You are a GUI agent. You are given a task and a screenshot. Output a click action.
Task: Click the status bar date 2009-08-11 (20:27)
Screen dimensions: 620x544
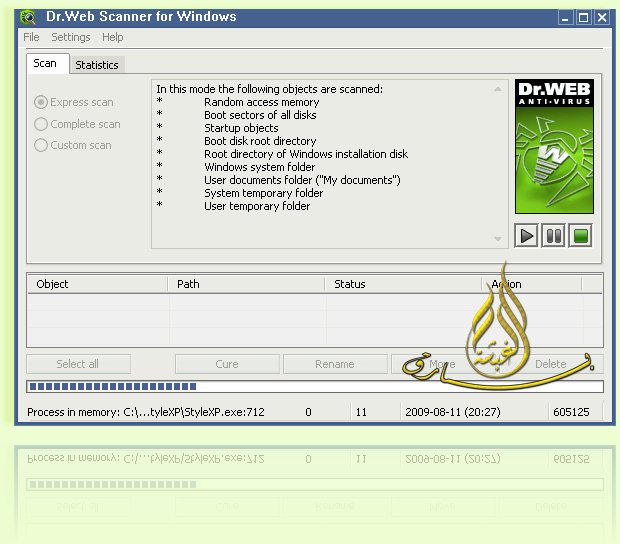tap(453, 412)
